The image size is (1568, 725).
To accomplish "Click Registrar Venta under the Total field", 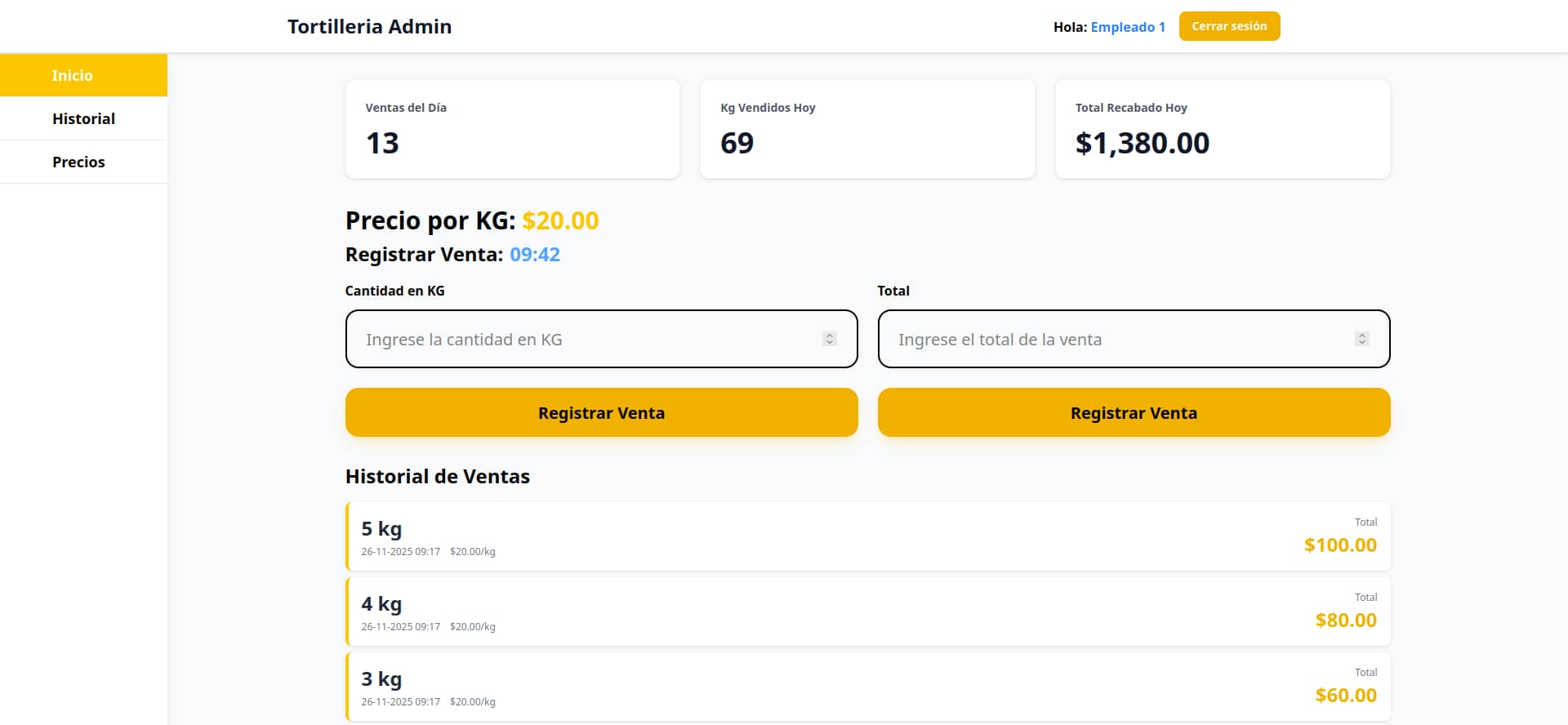I will 1134,412.
